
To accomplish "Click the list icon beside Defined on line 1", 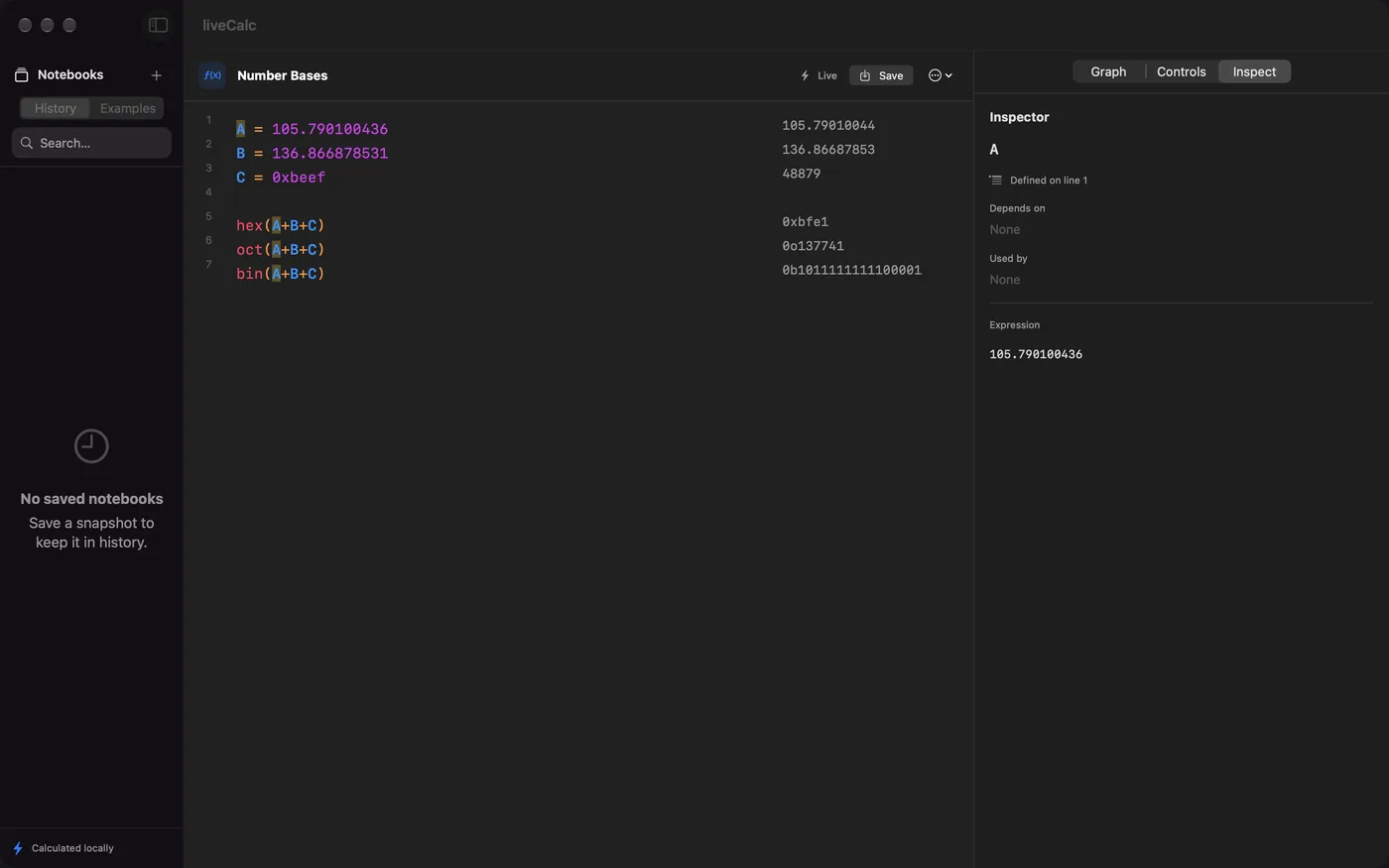I will 995,180.
